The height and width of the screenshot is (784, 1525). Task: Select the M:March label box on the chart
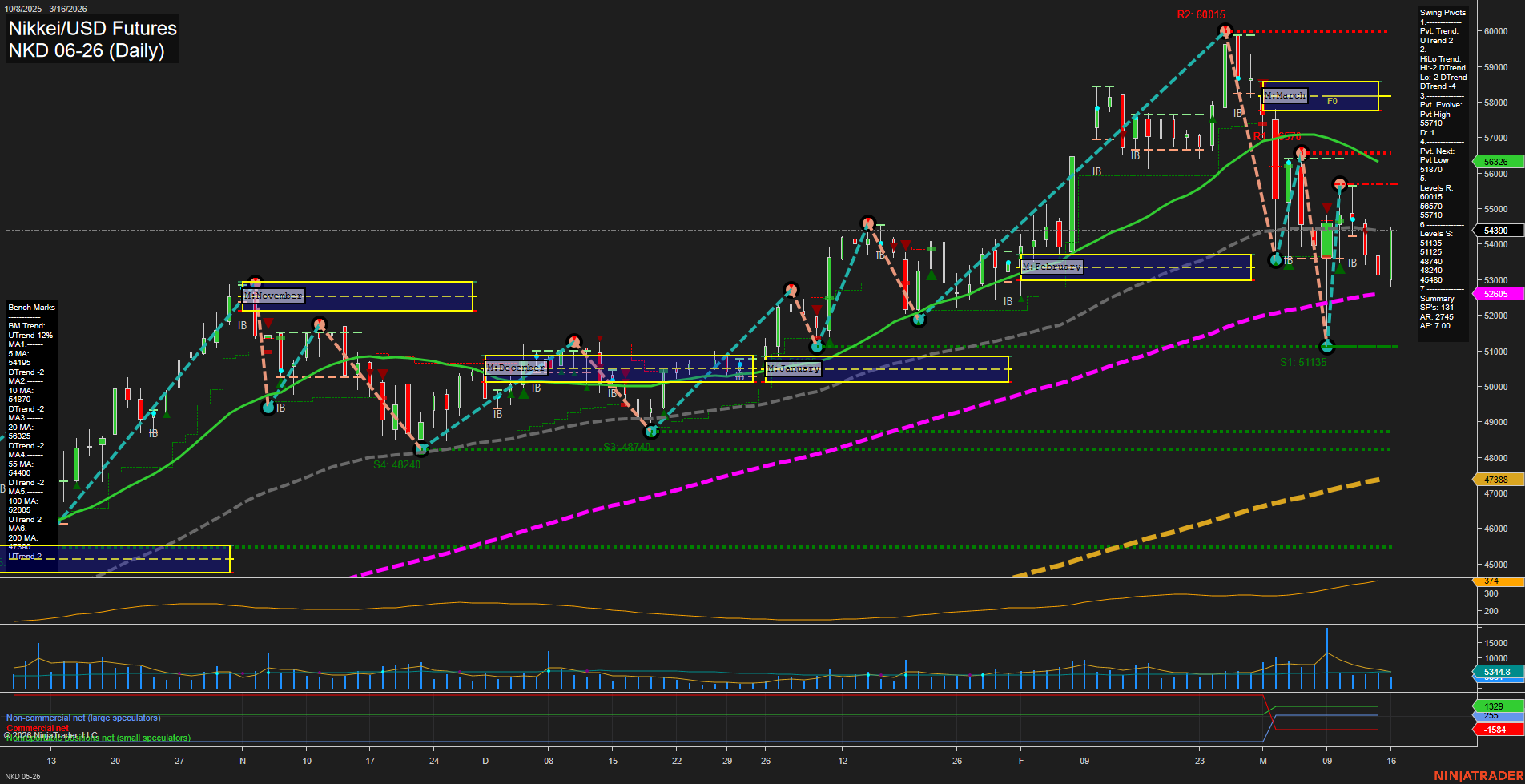click(x=1285, y=95)
